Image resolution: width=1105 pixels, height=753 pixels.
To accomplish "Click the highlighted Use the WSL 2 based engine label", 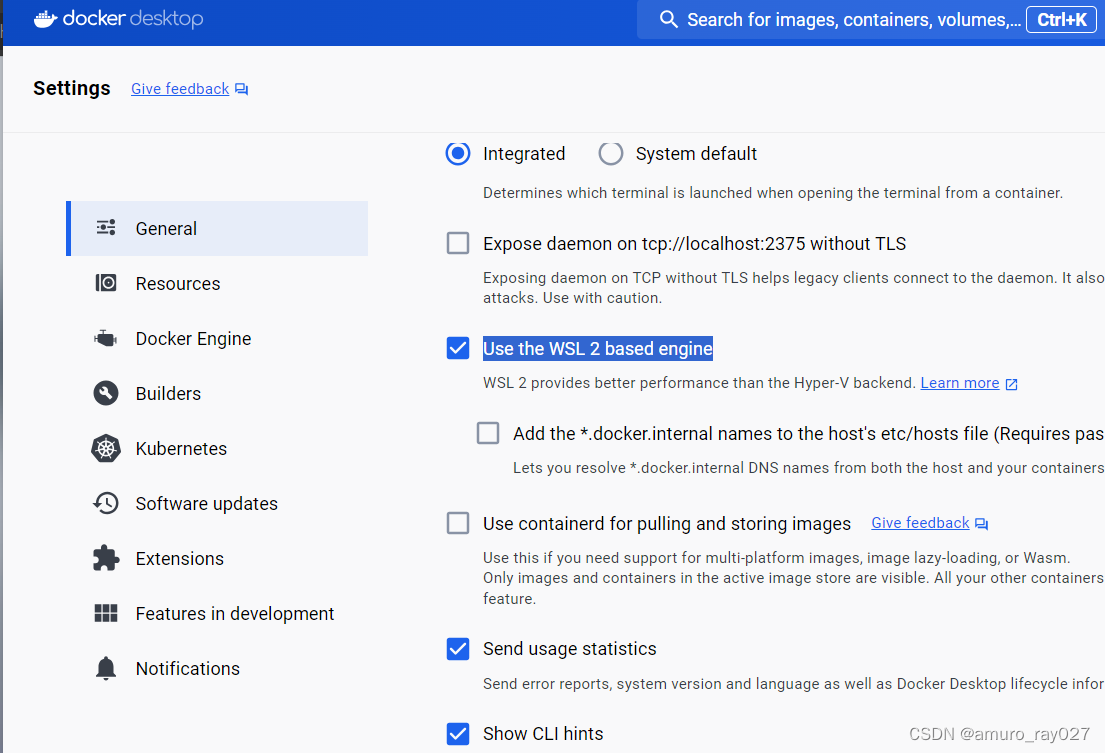I will click(x=598, y=349).
